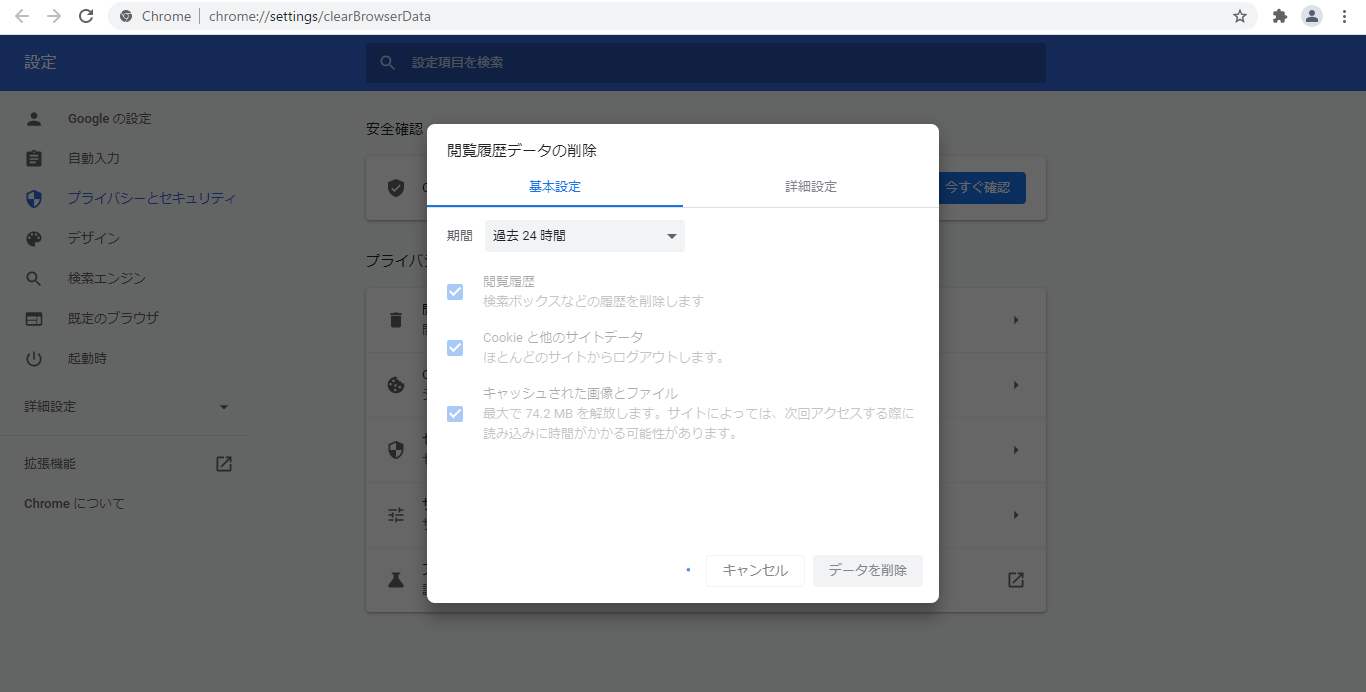Uncheck the 閲覧履歴 checkbox
The width and height of the screenshot is (1366, 692).
(455, 292)
